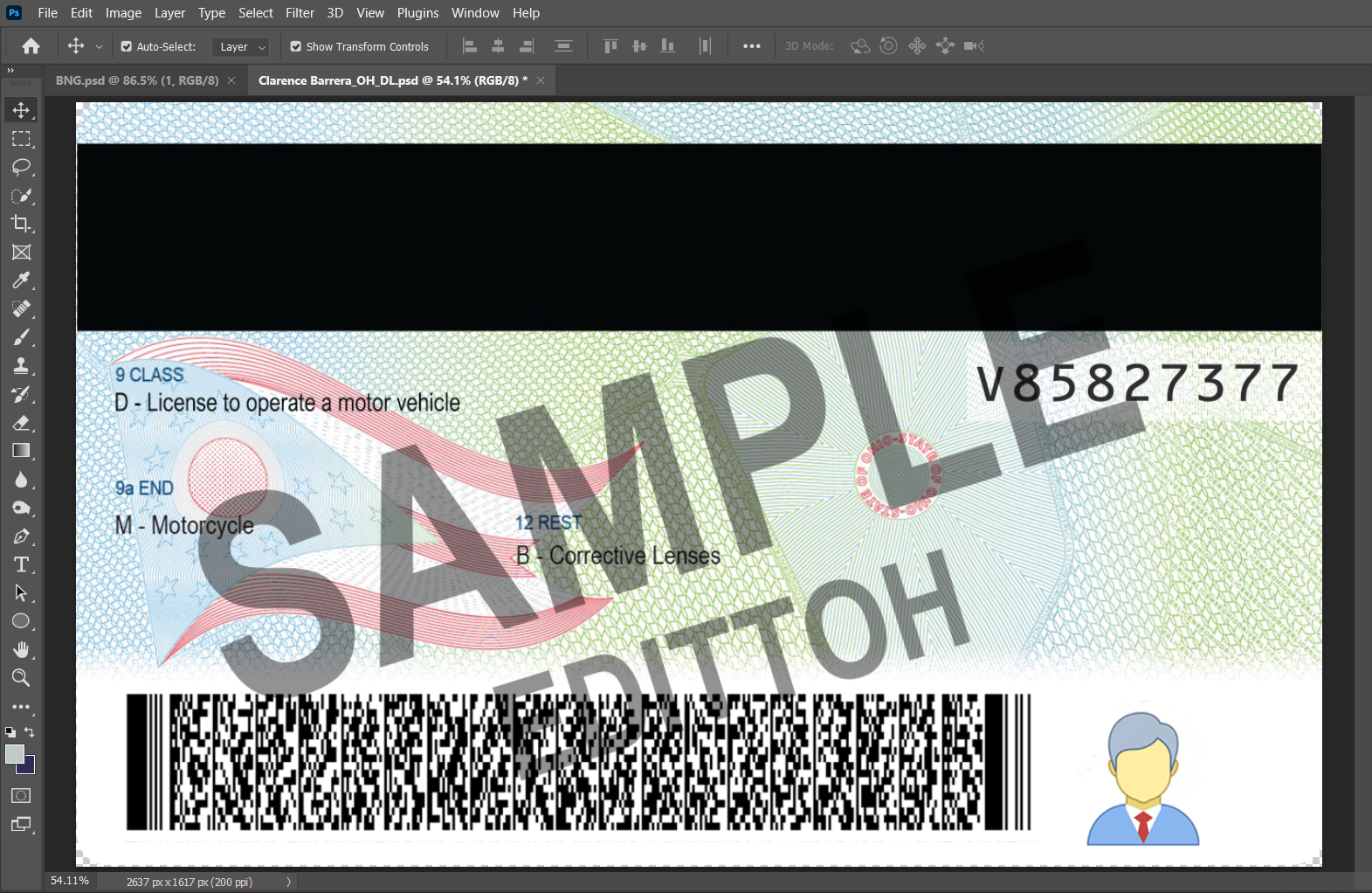The width and height of the screenshot is (1372, 893).
Task: Align vertical centers in options bar
Action: coord(639,46)
